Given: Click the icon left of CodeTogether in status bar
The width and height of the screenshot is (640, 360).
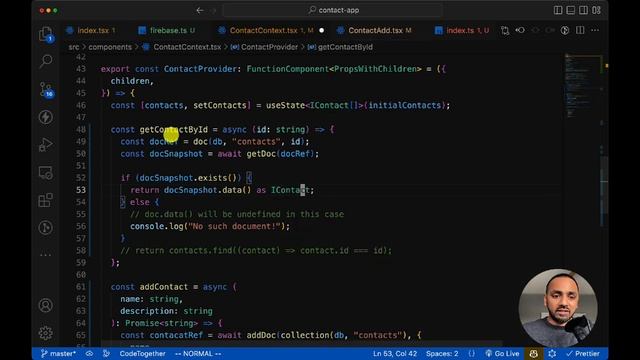Looking at the screenshot, I should click(x=106, y=353).
